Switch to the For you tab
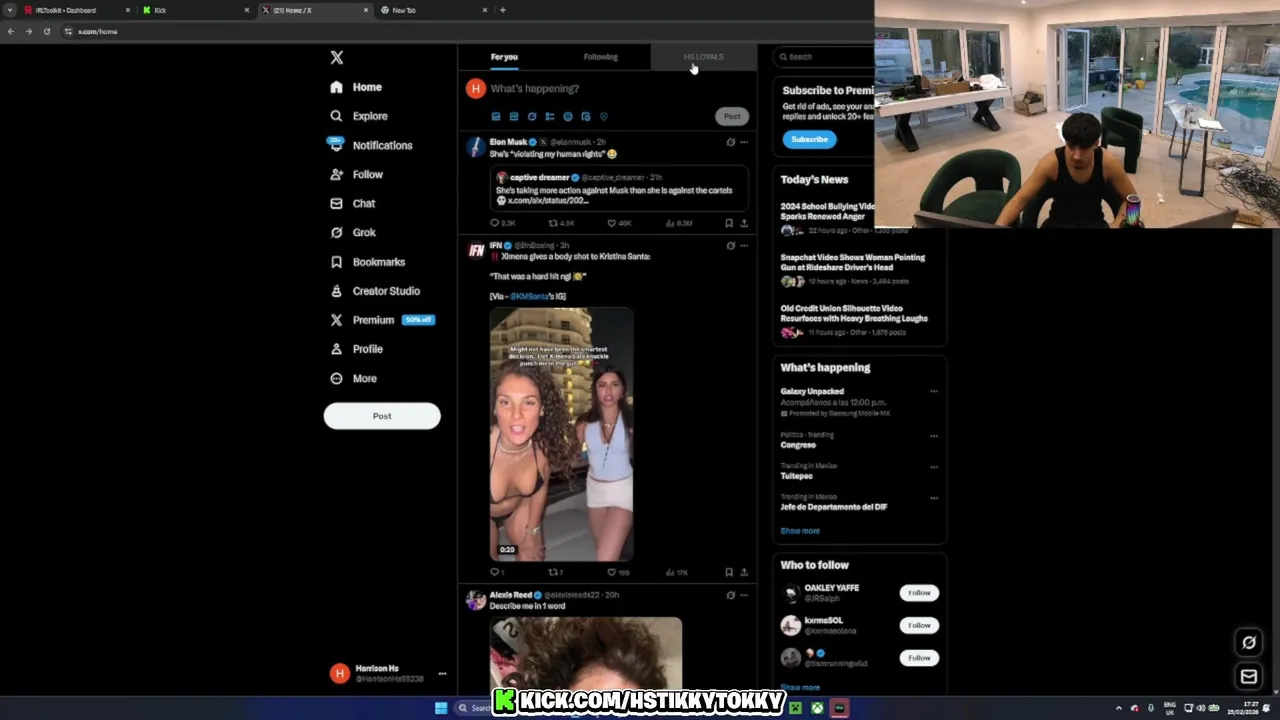Screen dimensions: 1280x720 [504, 57]
